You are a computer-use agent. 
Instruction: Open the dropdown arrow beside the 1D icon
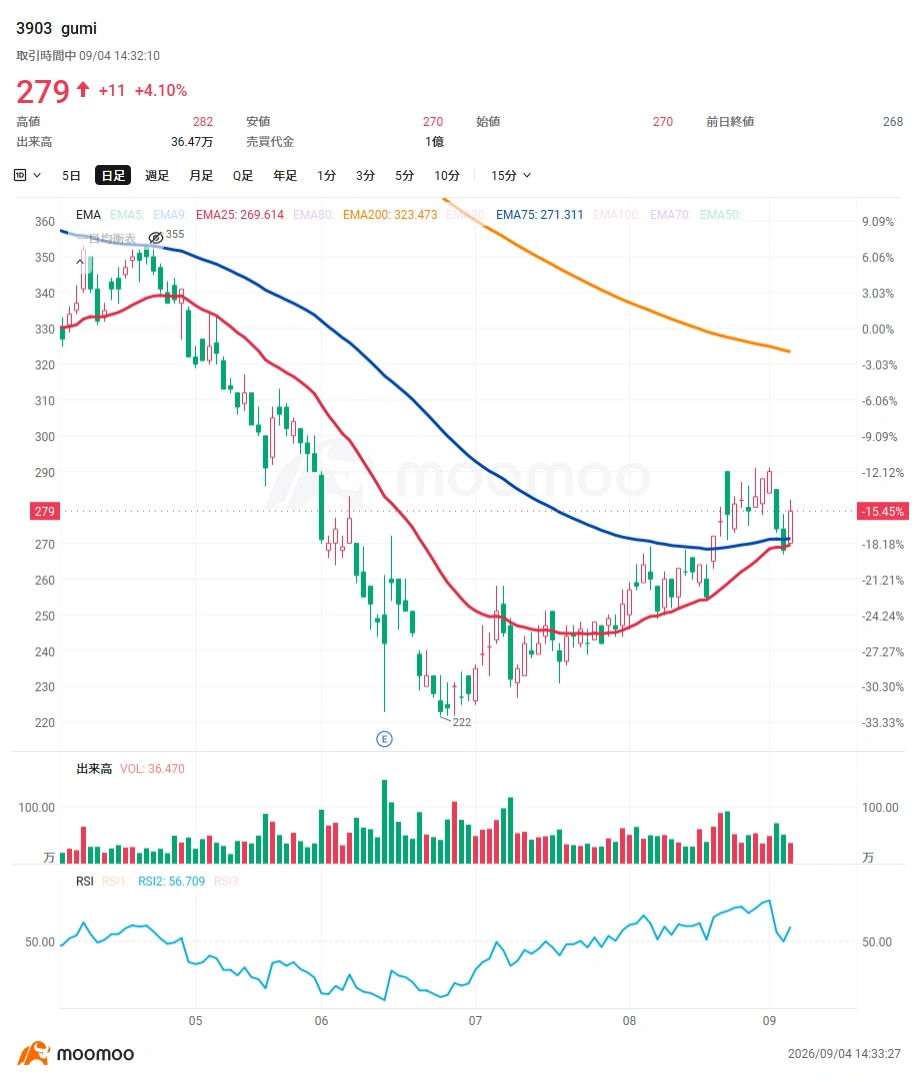(x=37, y=175)
